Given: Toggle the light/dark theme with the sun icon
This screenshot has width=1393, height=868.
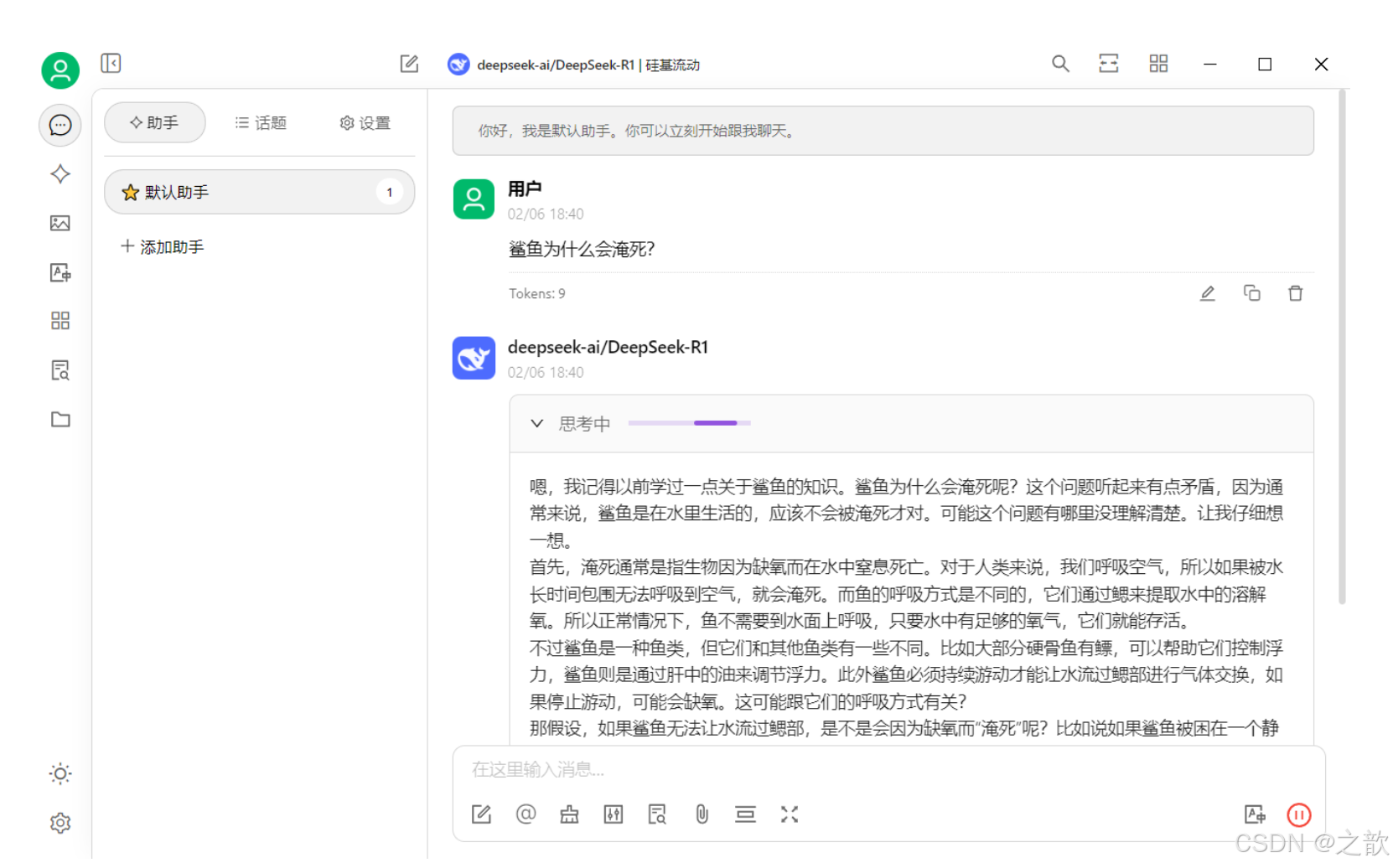Looking at the screenshot, I should (x=60, y=773).
